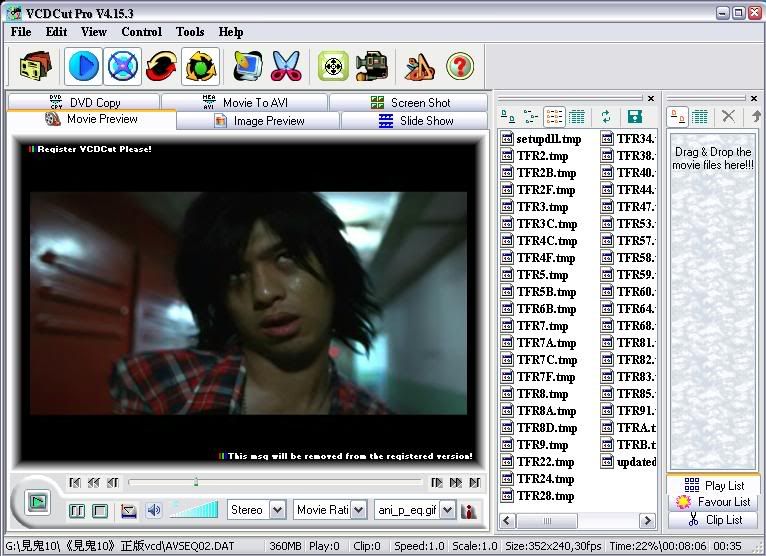Click the double-arrow rewind control
This screenshot has width=766, height=556.
coord(93,483)
